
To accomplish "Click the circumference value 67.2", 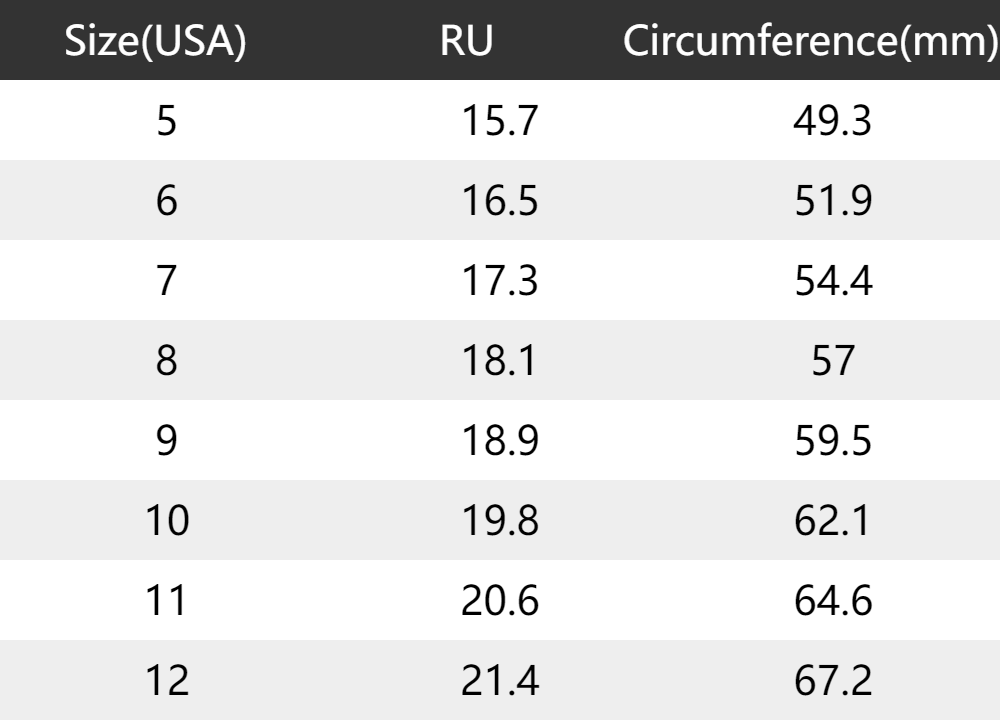I will click(833, 681).
